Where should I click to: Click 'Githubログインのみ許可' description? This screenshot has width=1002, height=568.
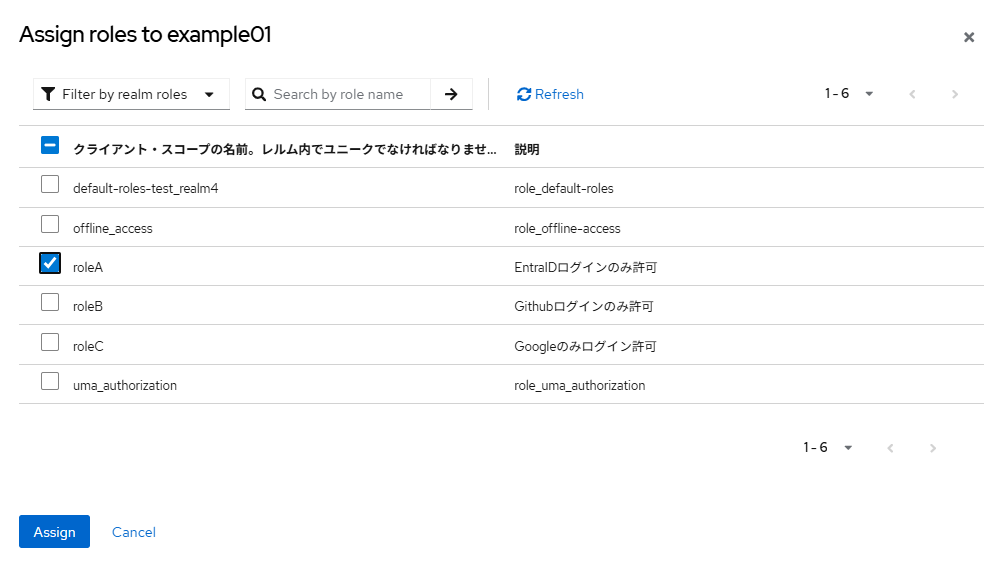coord(584,307)
